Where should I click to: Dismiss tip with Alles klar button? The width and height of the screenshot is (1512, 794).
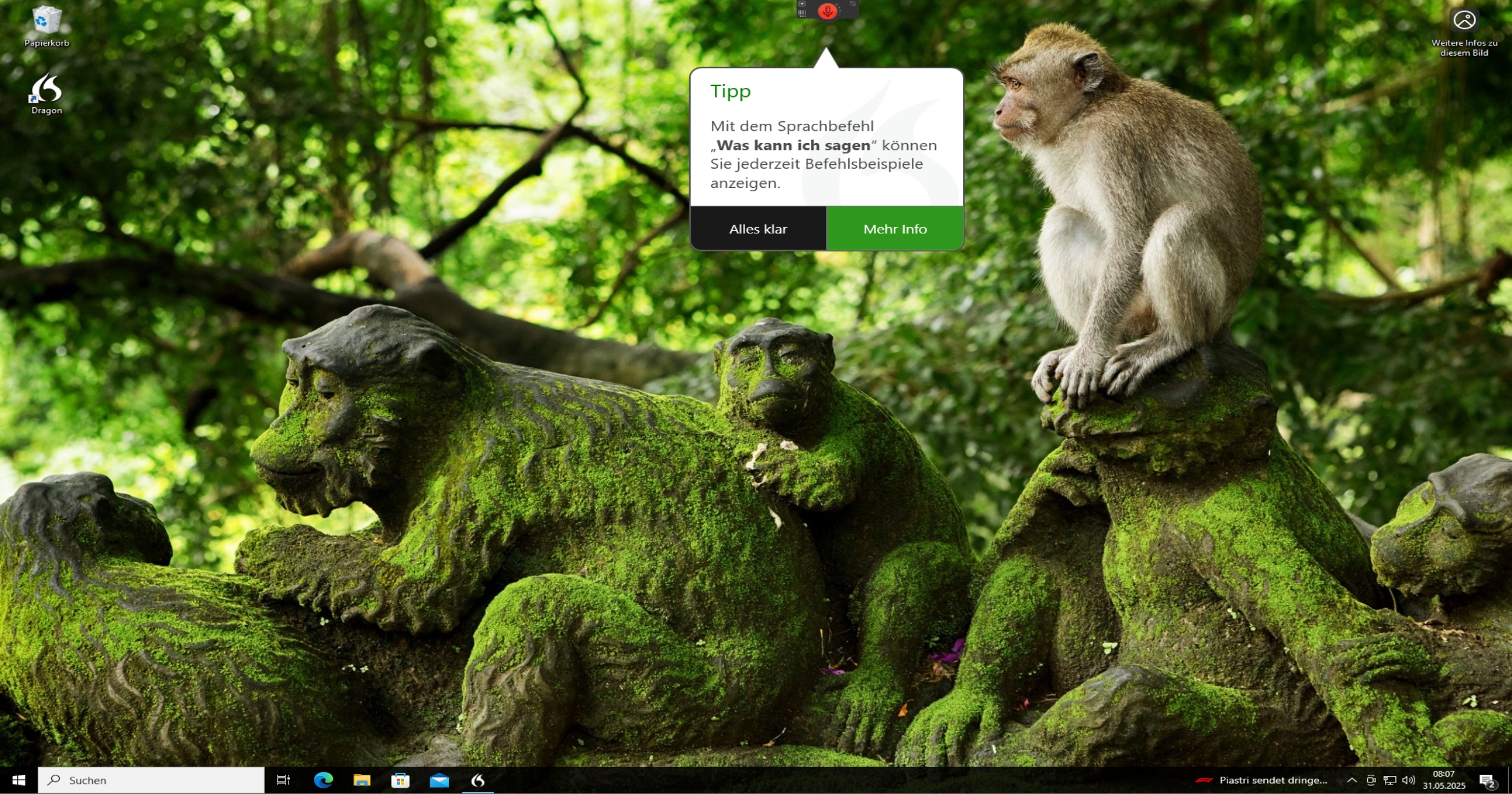(758, 229)
